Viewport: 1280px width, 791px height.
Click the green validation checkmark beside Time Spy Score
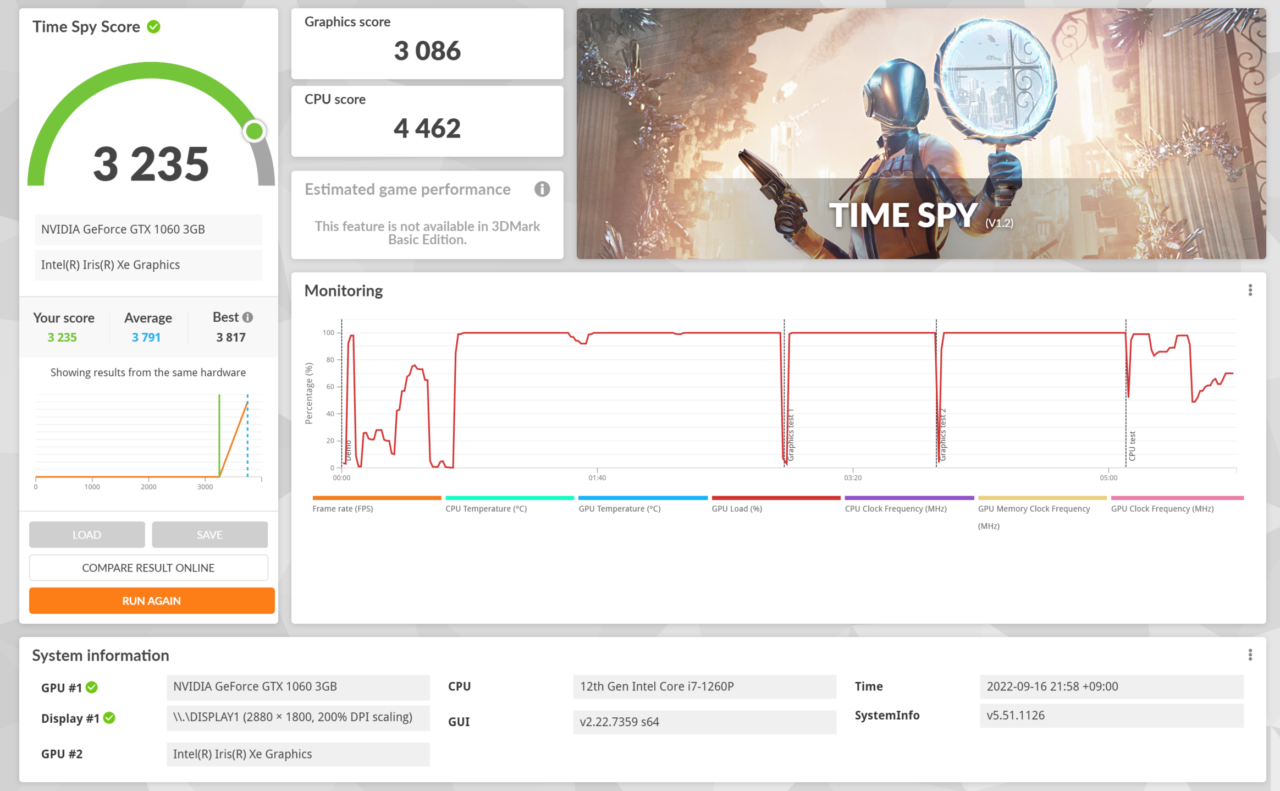point(153,27)
